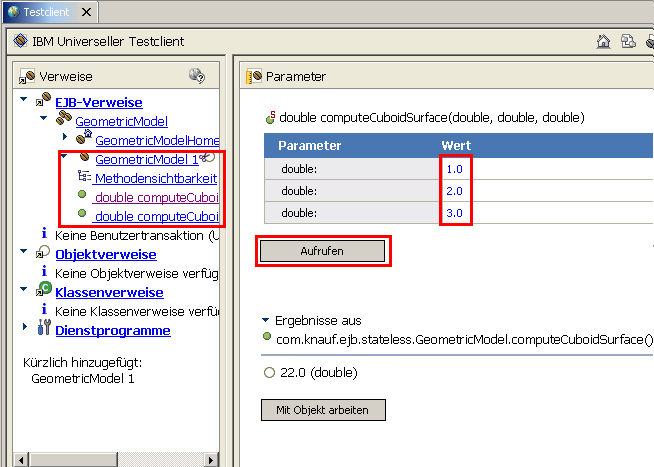Collapse the EJB-Verweise tree node
Screen dimensions: 654x467
24,101
